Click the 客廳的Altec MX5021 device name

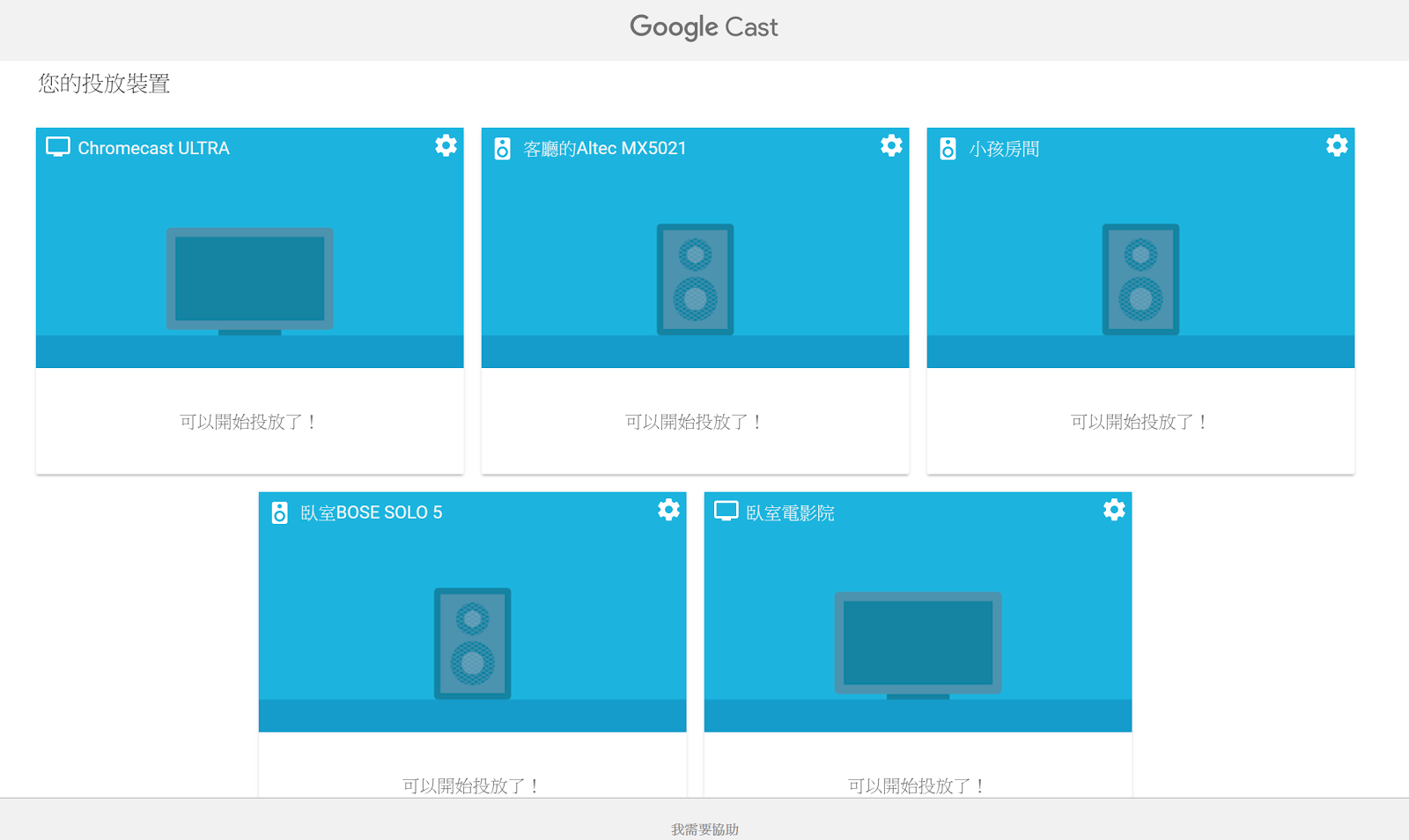coord(605,148)
